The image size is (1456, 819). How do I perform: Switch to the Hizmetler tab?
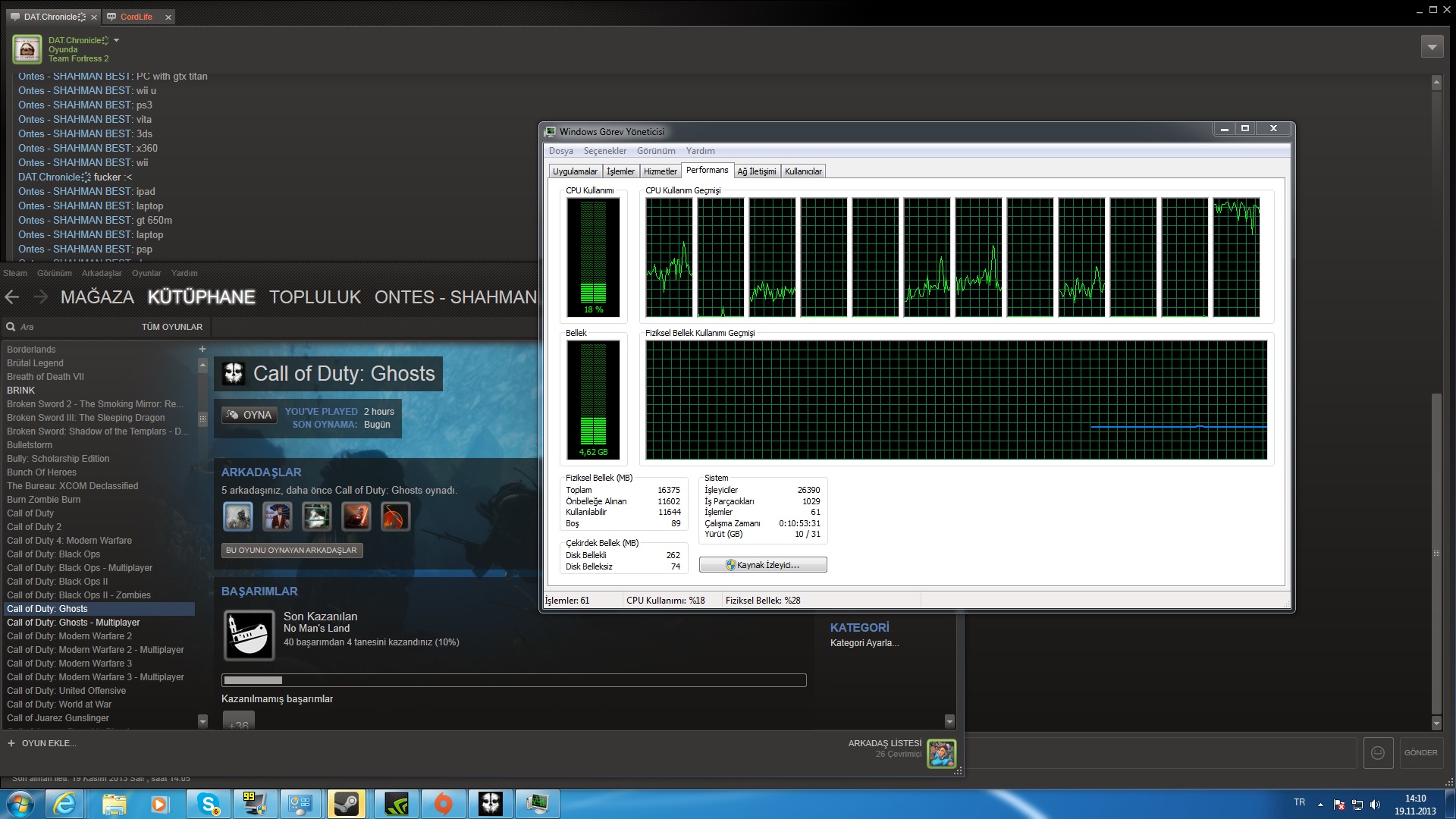(x=661, y=171)
